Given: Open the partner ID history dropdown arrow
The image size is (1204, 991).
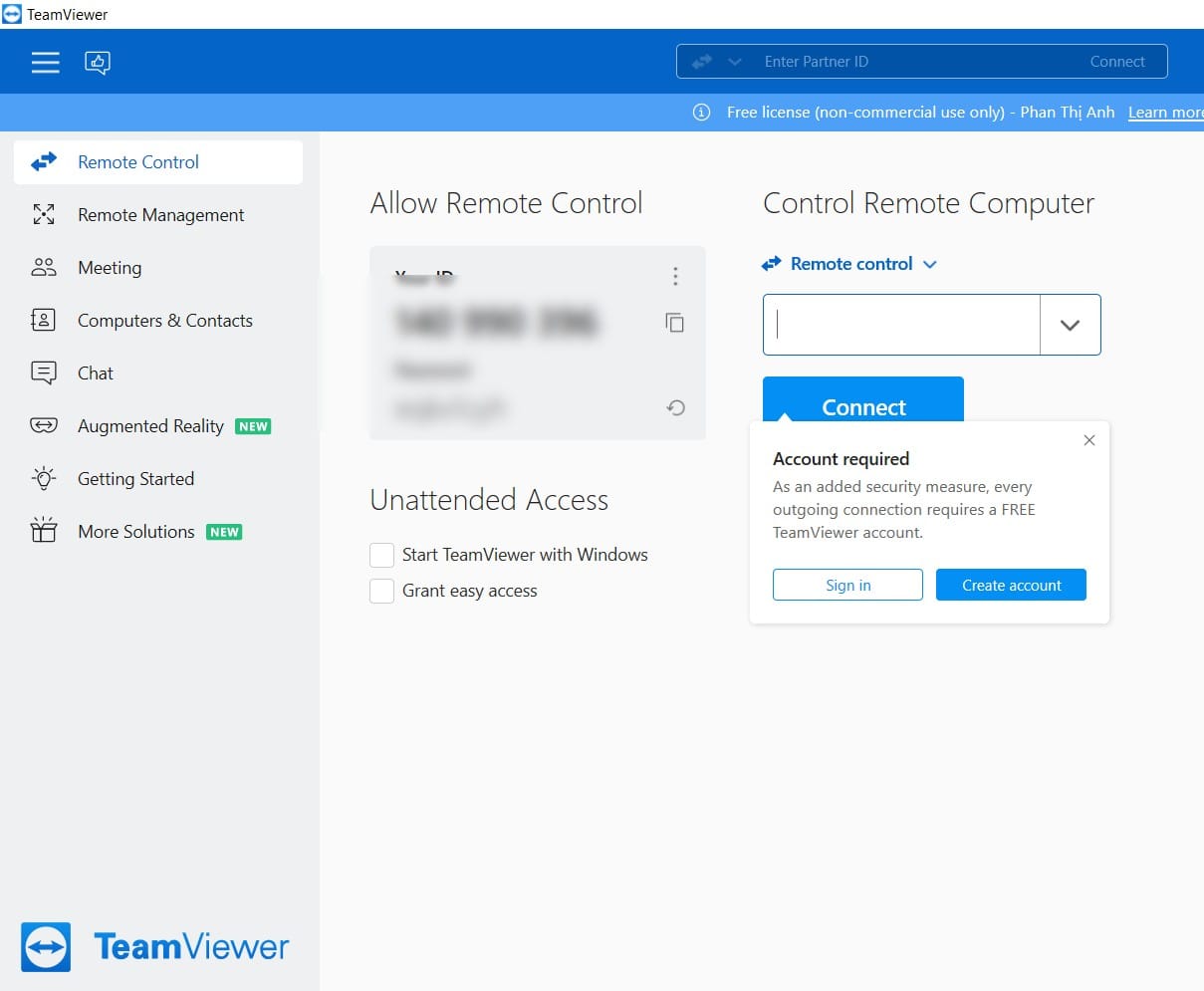Looking at the screenshot, I should (x=1070, y=325).
